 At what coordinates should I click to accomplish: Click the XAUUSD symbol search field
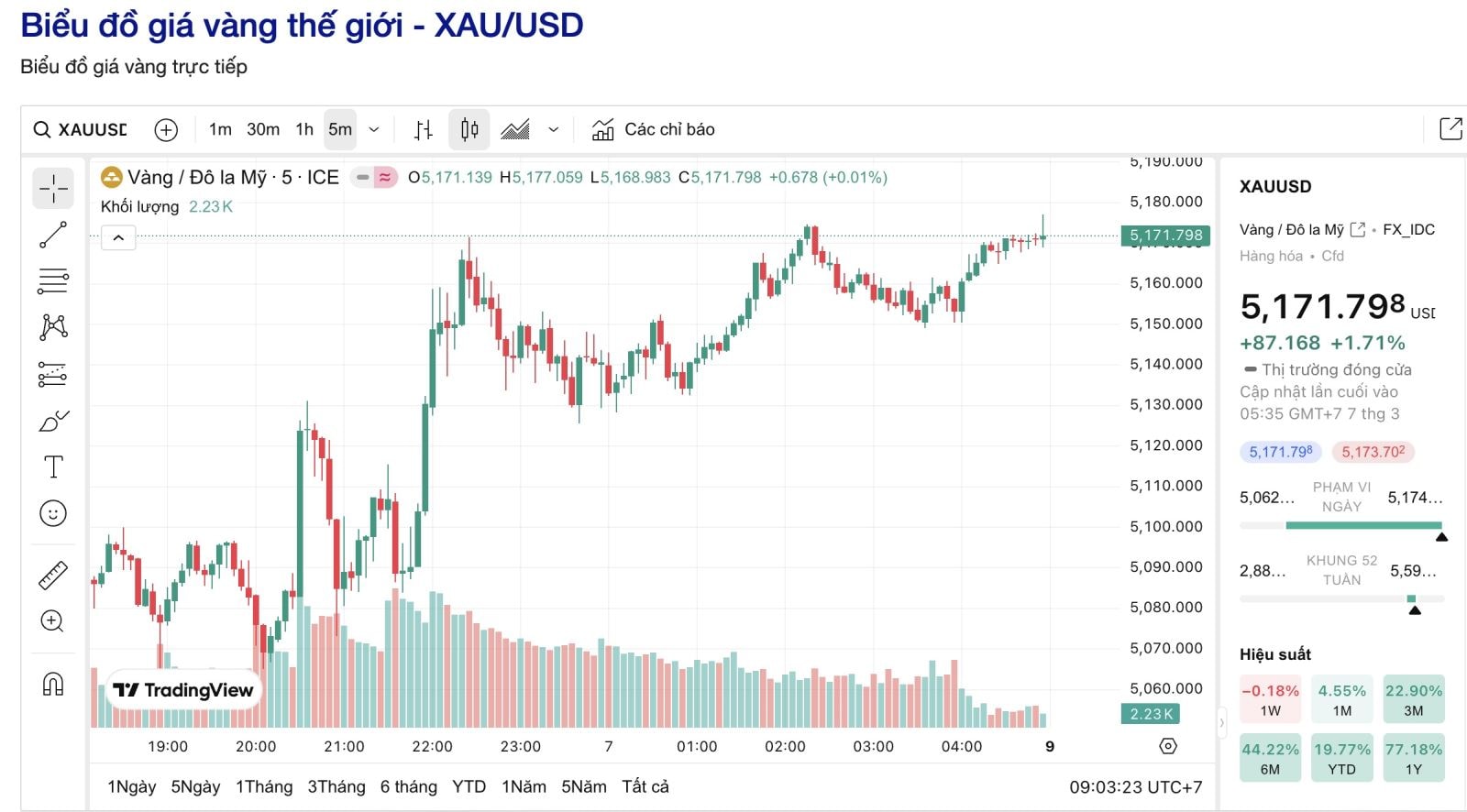click(x=83, y=130)
